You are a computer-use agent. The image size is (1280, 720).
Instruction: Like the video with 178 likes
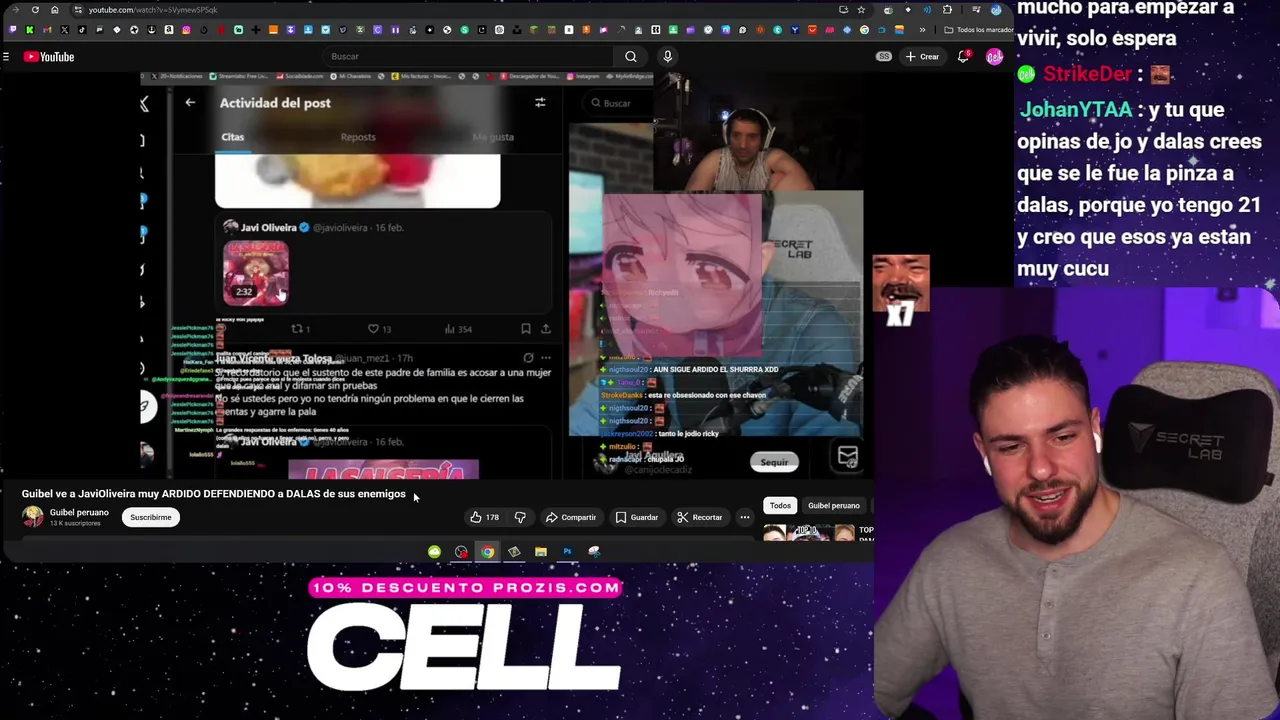485,517
